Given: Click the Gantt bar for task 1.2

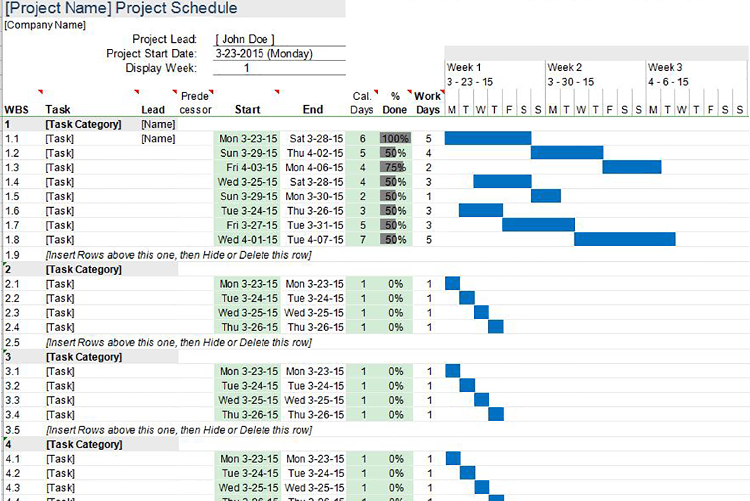Looking at the screenshot, I should pyautogui.click(x=567, y=153).
